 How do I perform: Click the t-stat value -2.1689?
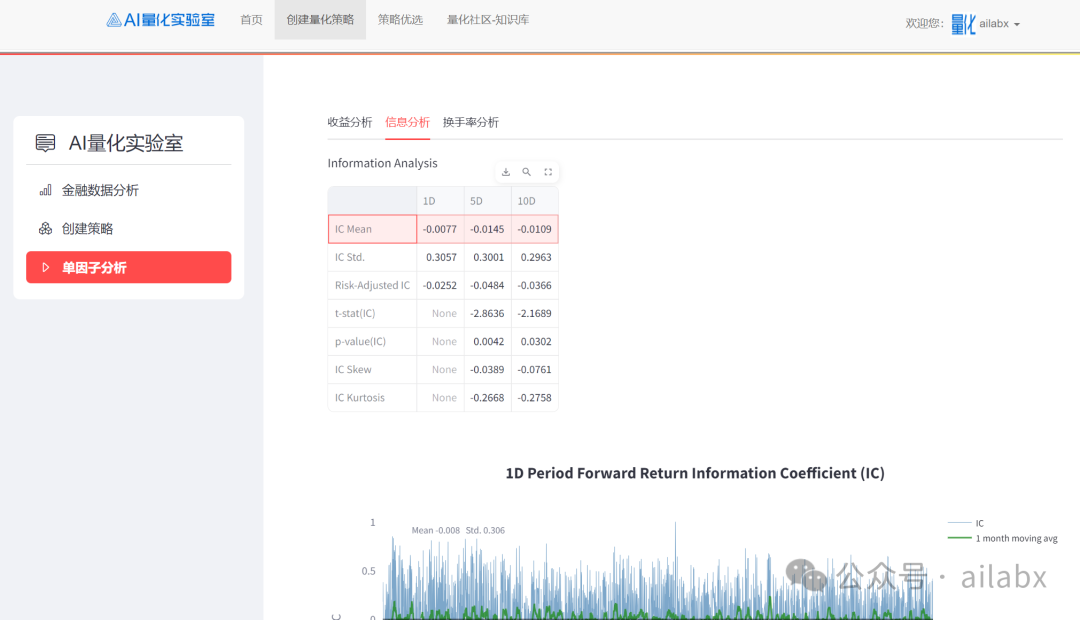535,313
